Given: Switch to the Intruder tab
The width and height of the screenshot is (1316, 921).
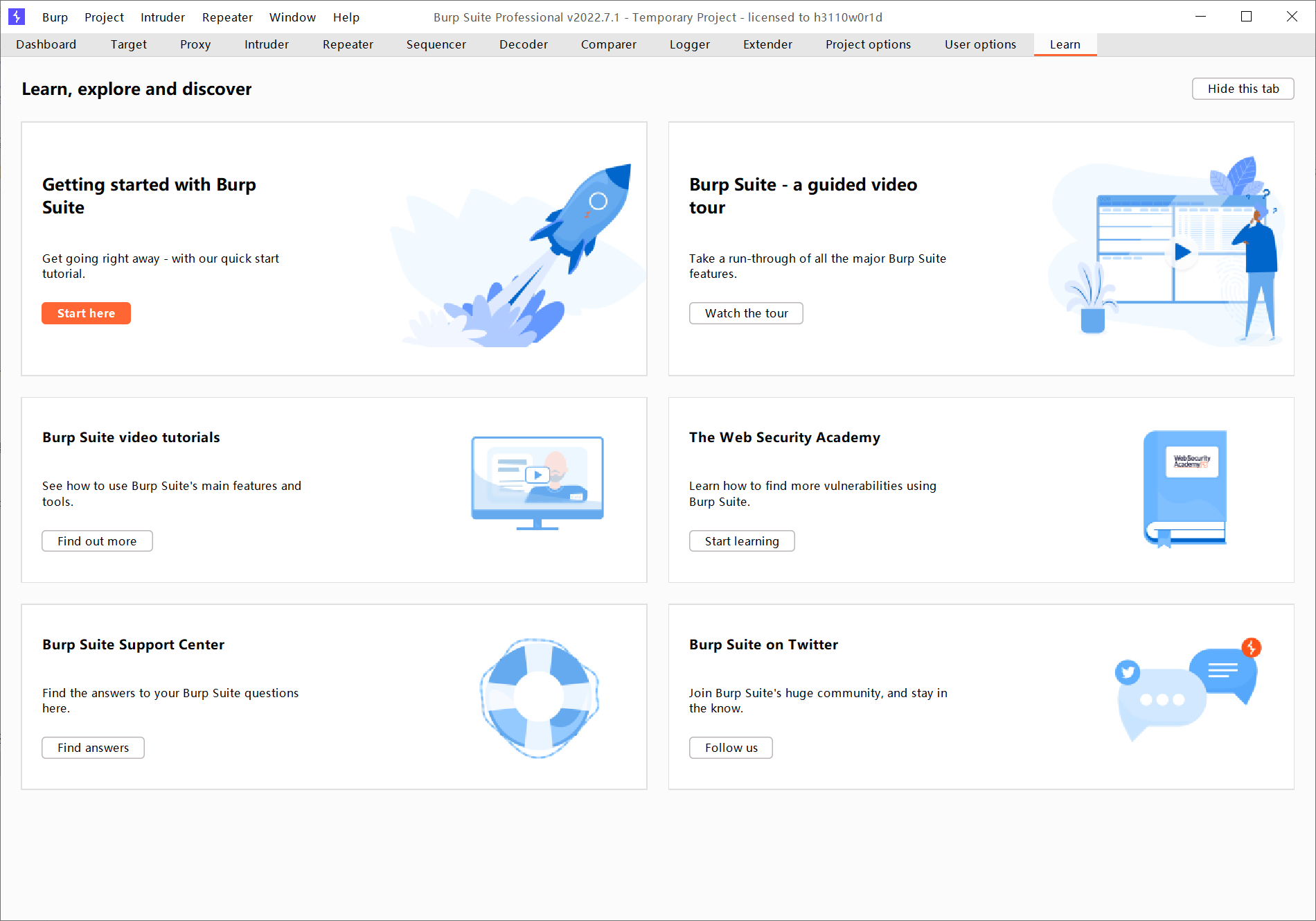Looking at the screenshot, I should pyautogui.click(x=267, y=44).
